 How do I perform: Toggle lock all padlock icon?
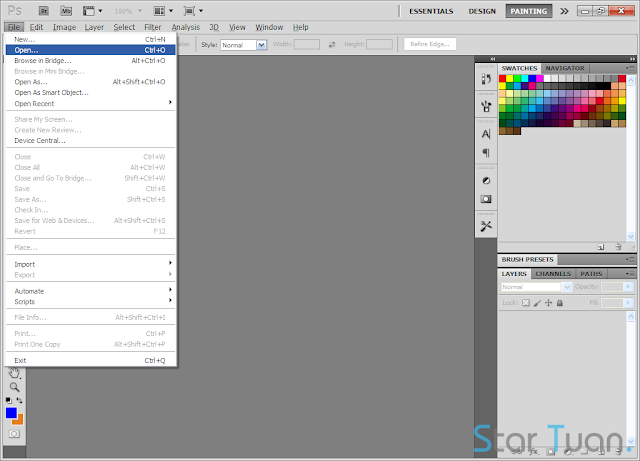click(560, 303)
